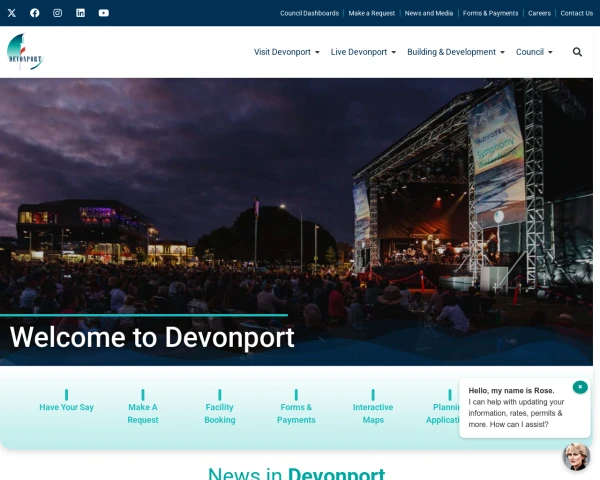This screenshot has width=600, height=480.
Task: Open Interactive Maps quick link
Action: point(373,413)
